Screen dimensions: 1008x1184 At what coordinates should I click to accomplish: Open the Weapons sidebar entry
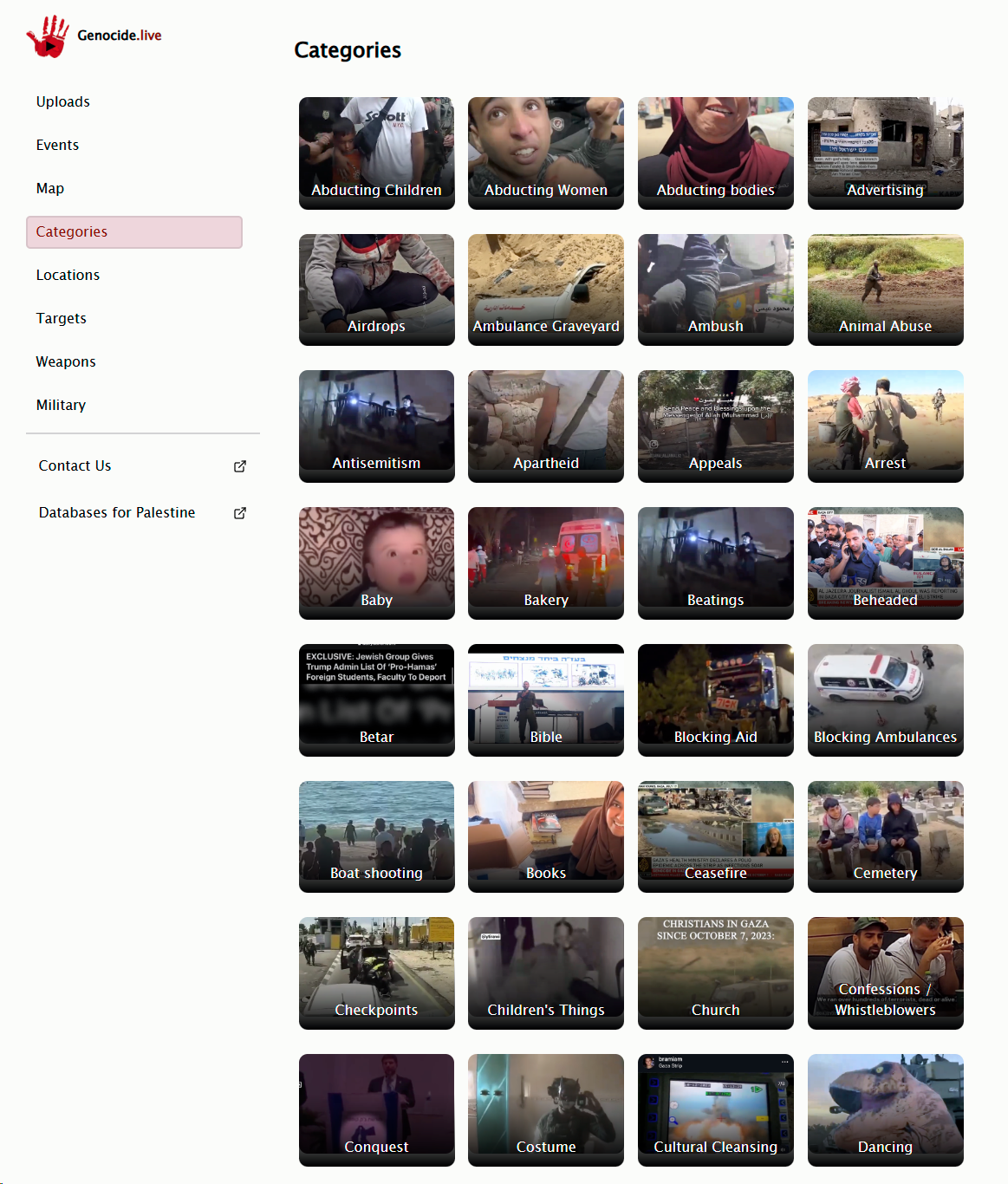[x=66, y=361]
